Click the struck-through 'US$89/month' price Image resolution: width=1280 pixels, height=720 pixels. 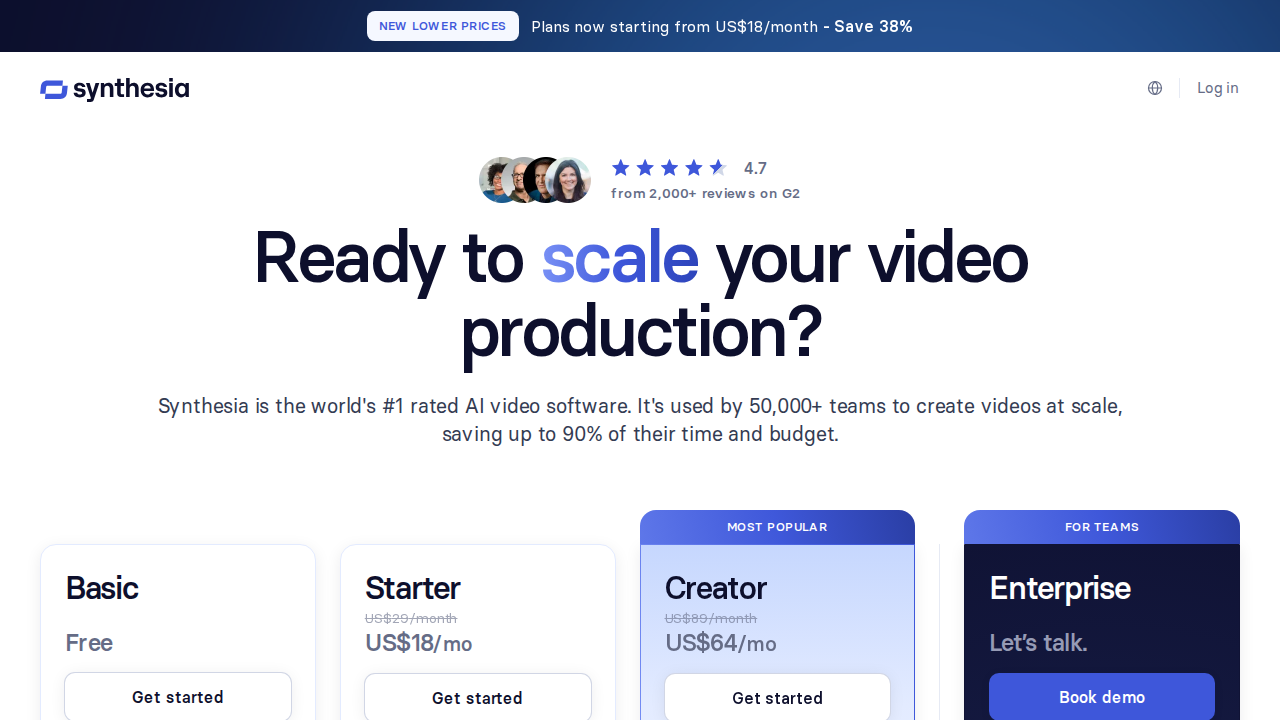pyautogui.click(x=711, y=618)
